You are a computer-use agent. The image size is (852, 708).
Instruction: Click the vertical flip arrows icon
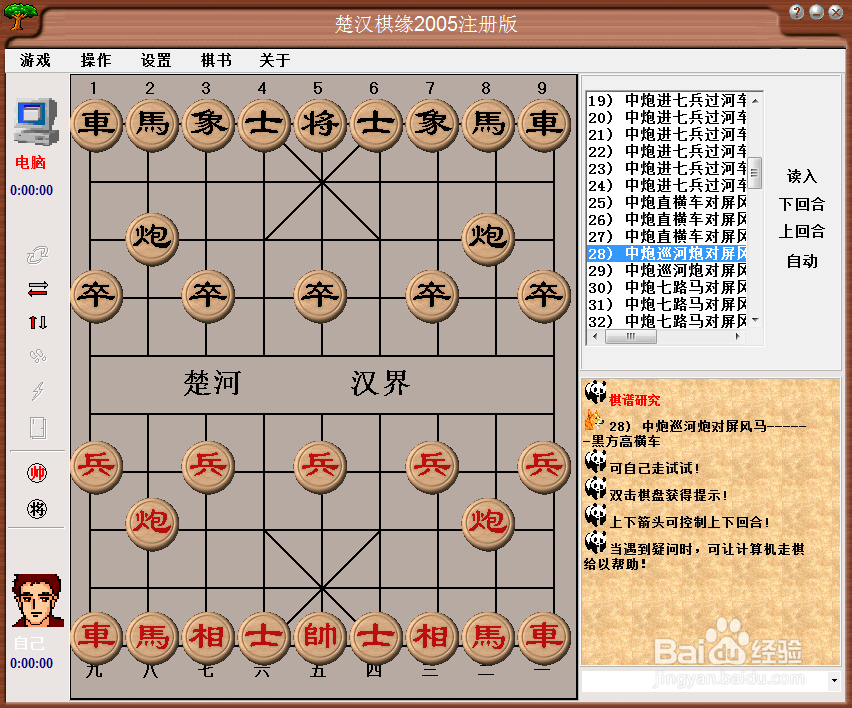(x=37, y=322)
